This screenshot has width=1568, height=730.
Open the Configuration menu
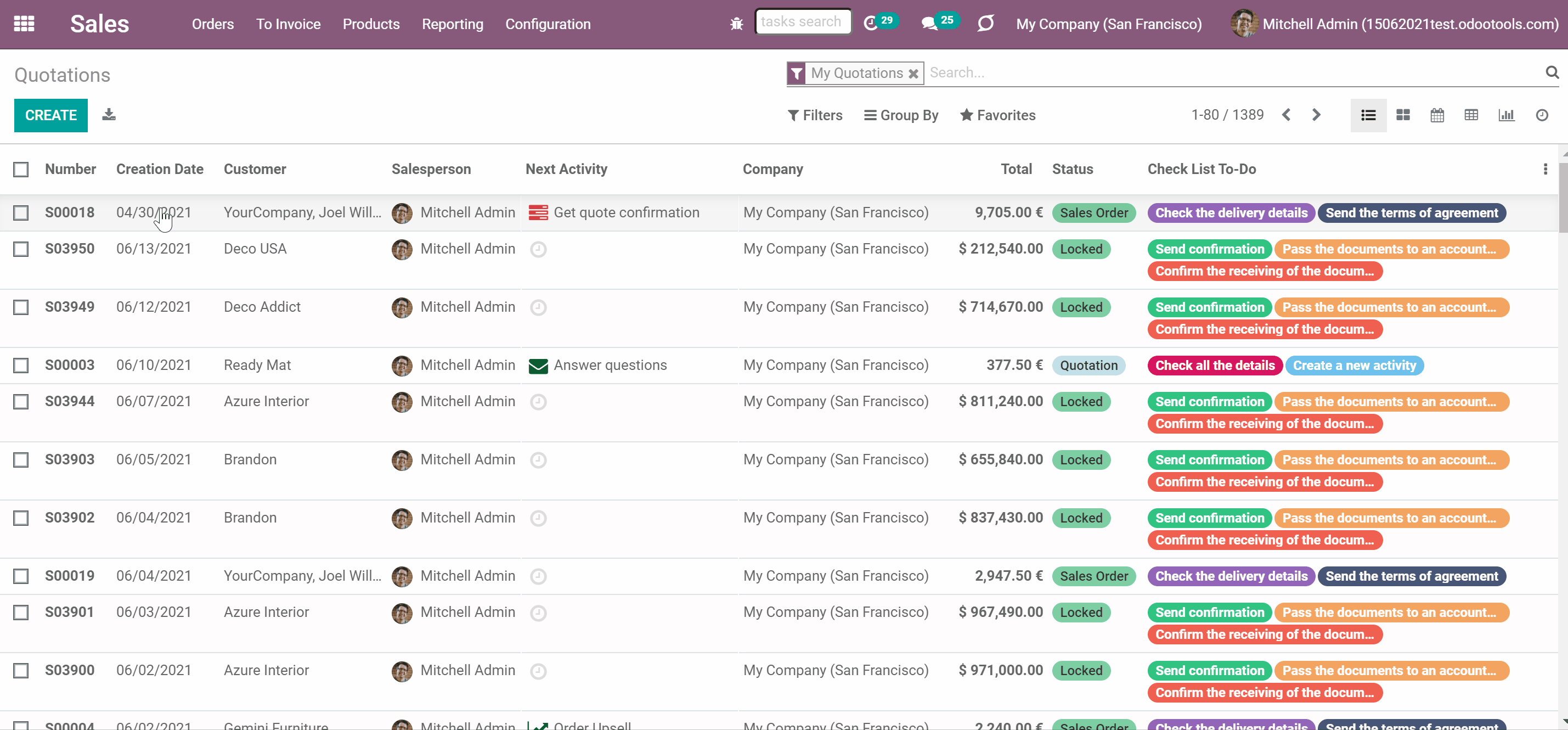point(547,24)
